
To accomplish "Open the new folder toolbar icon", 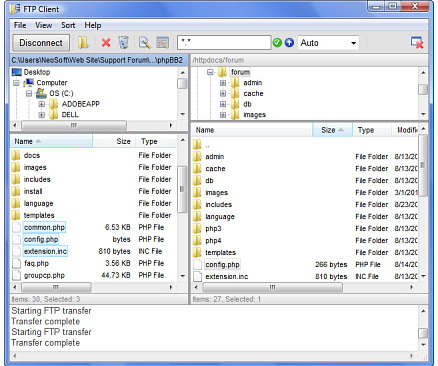I will coord(83,43).
